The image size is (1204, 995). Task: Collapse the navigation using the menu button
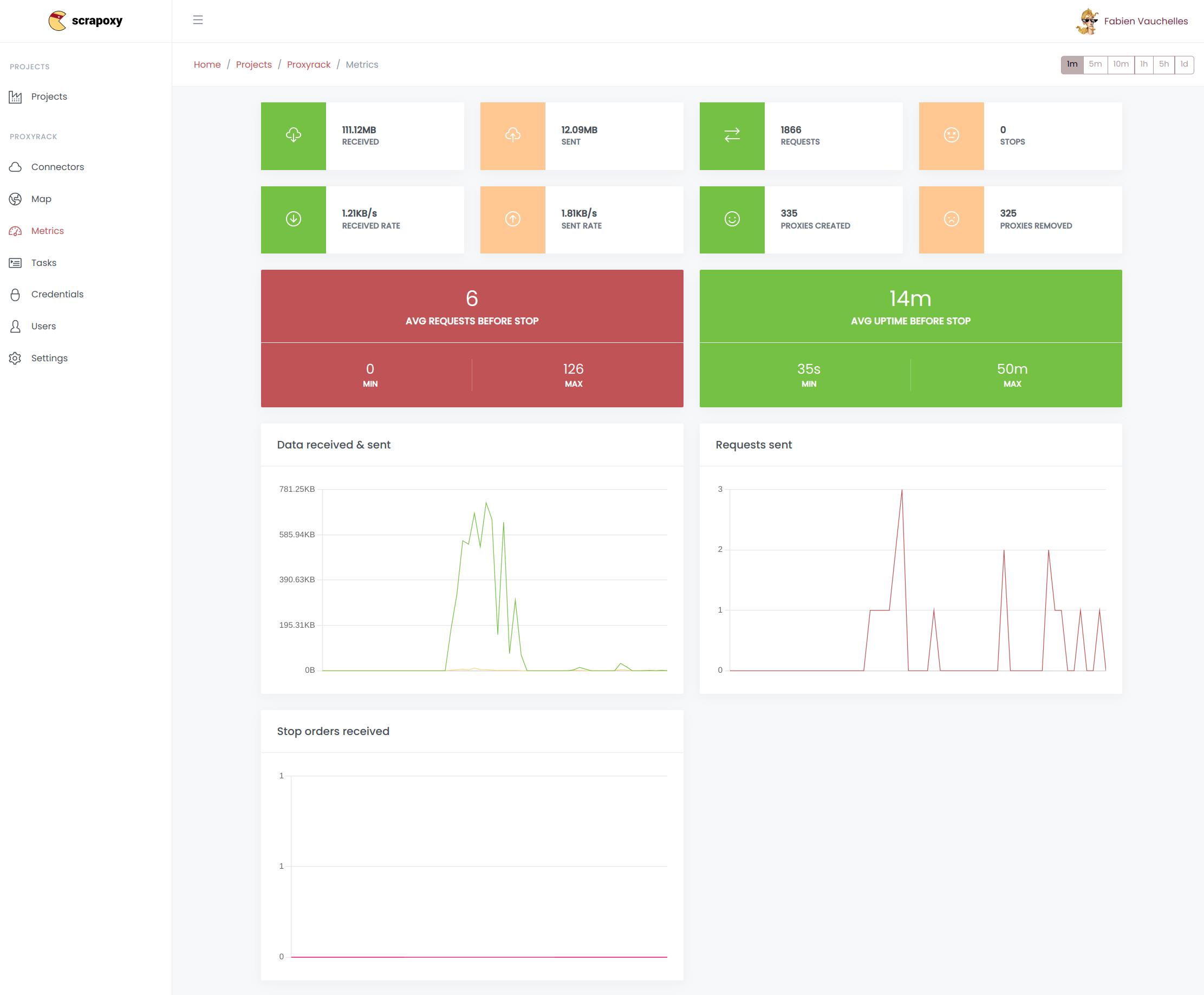(x=198, y=19)
